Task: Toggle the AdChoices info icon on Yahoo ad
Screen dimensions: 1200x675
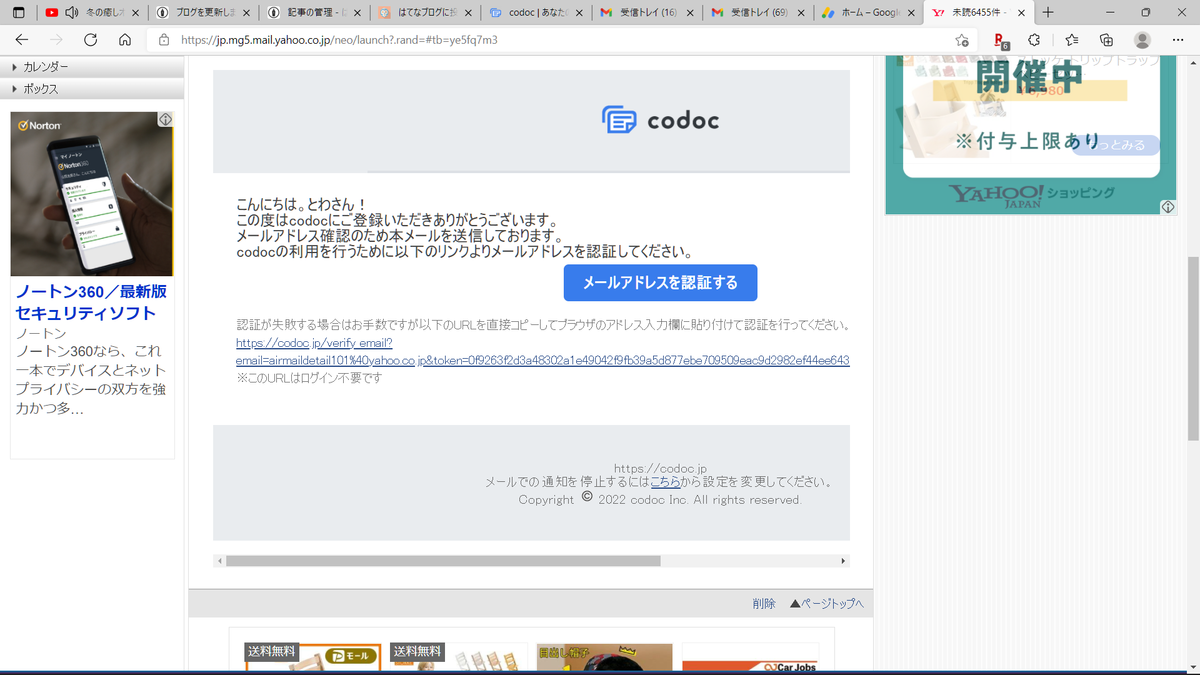Action: click(1167, 207)
